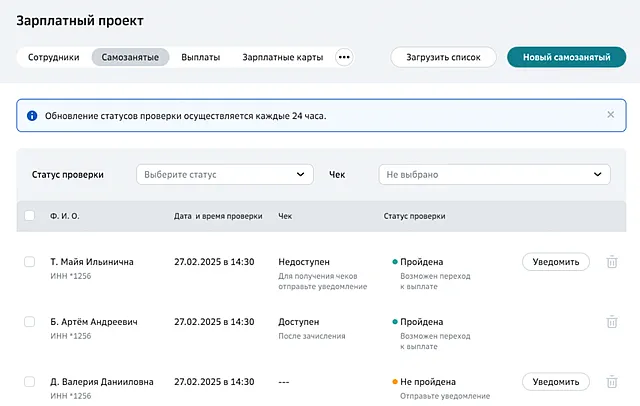Switch to the Сотрудники tab
Image resolution: width=640 pixels, height=406 pixels.
pos(53,57)
